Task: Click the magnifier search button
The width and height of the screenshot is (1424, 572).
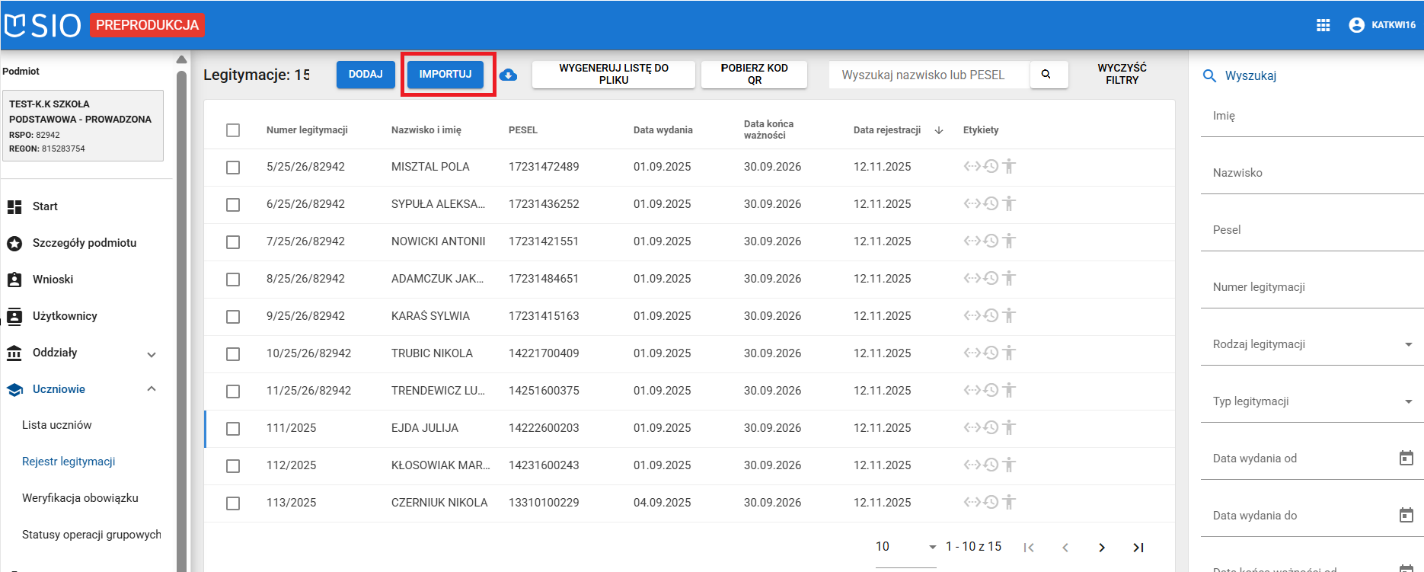Action: [x=1046, y=74]
